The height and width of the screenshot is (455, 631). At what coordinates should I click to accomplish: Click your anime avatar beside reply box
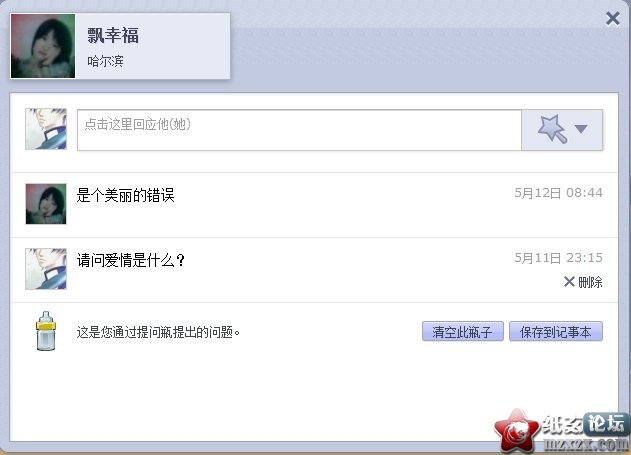coord(46,129)
